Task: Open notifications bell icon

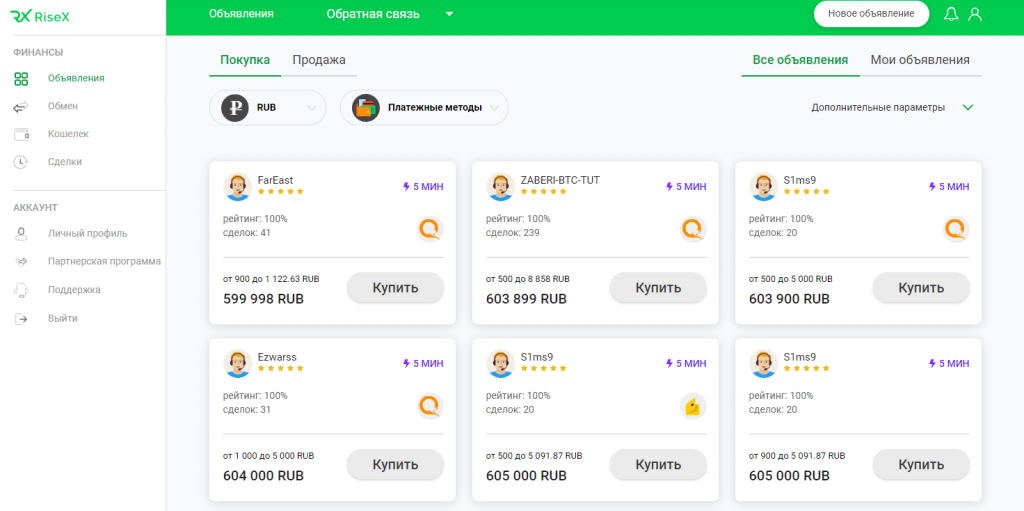Action: 951,14
